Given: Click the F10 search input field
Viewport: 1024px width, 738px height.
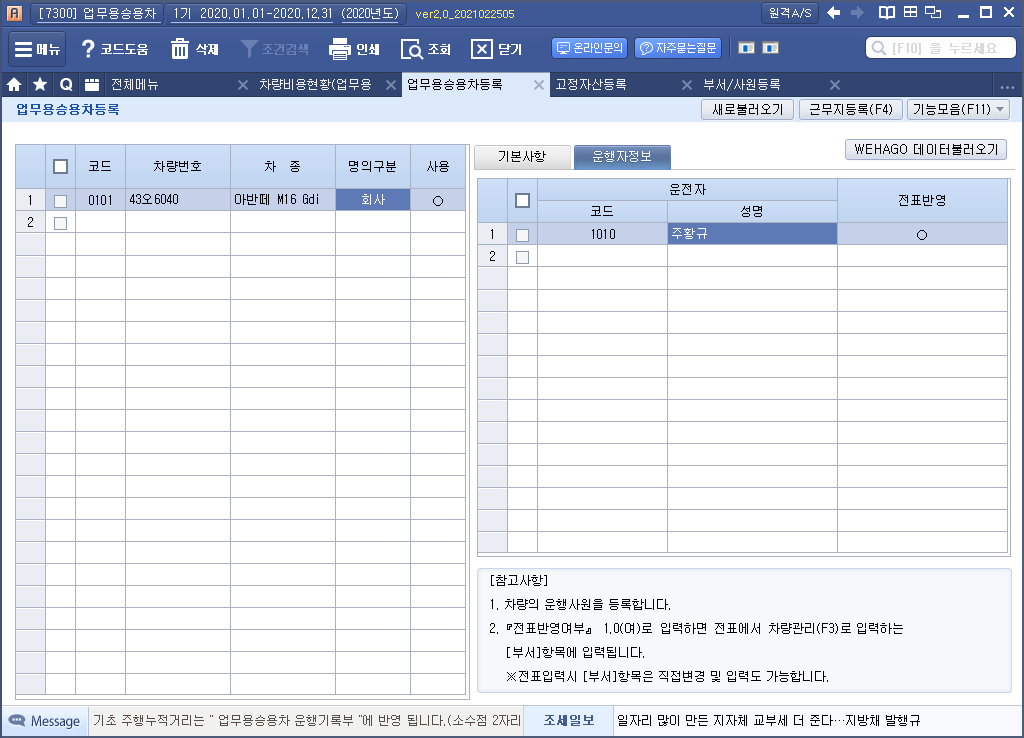Looking at the screenshot, I should 940,48.
